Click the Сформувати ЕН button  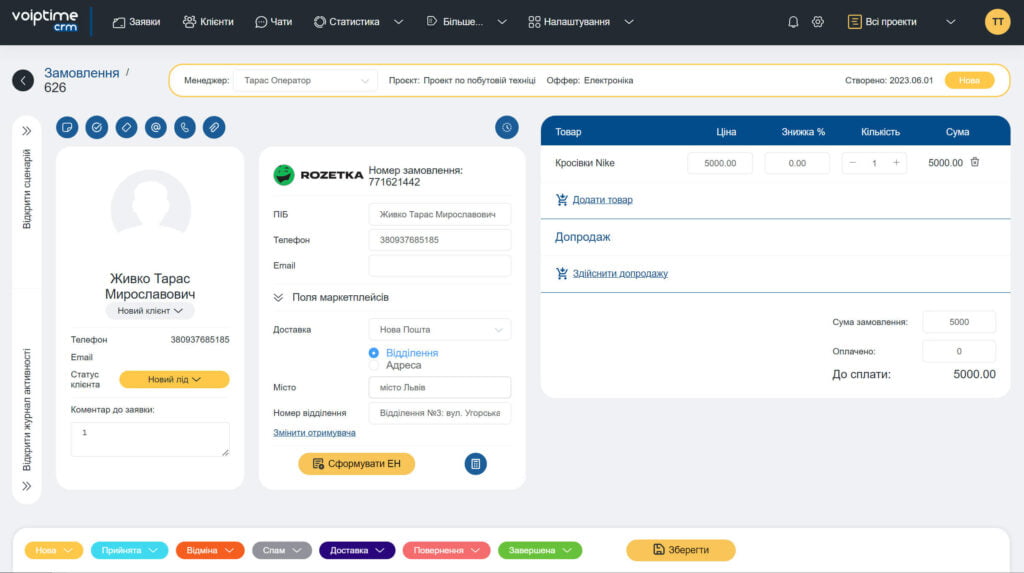coord(357,464)
